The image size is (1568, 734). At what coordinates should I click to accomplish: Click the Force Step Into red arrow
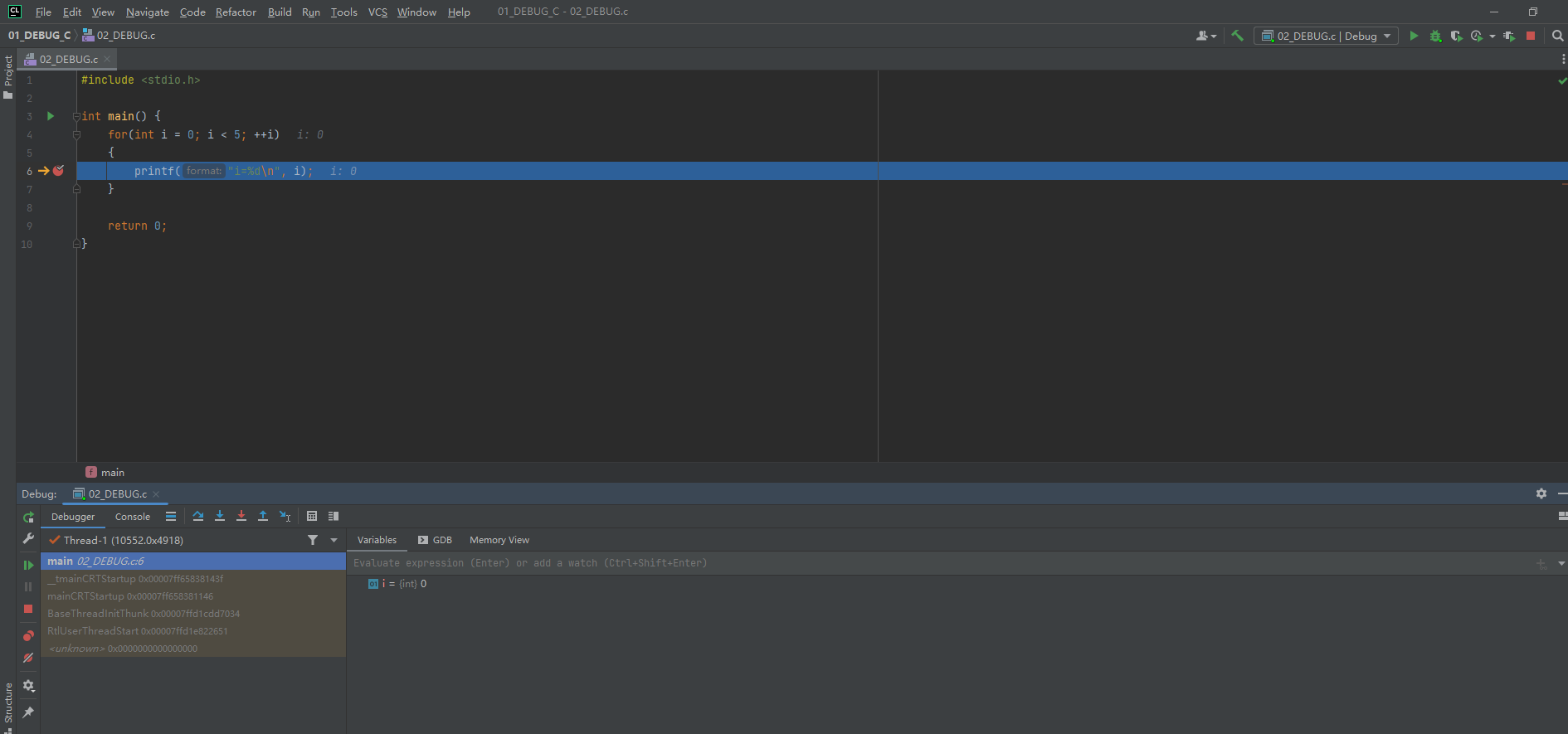241,516
